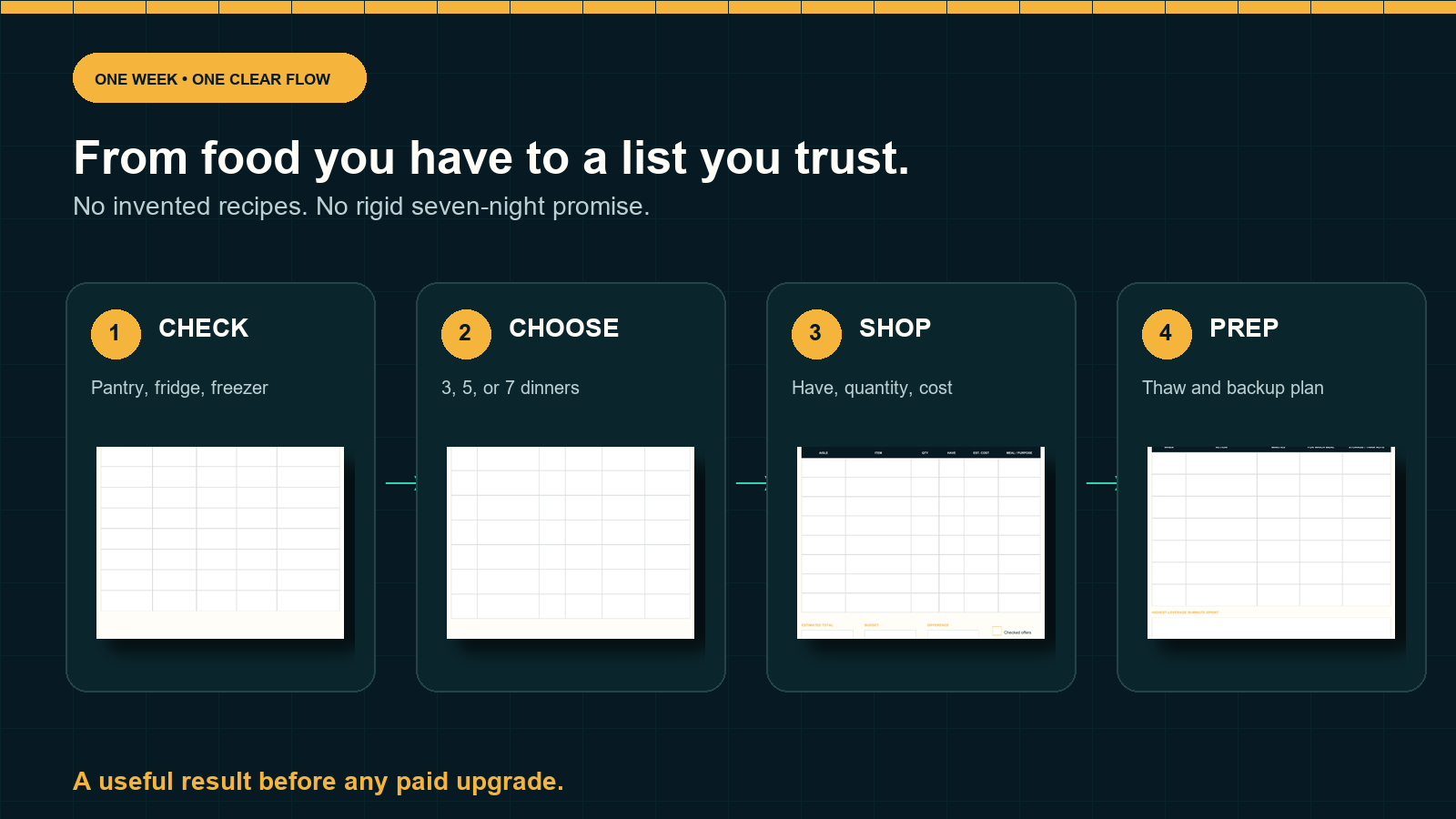Tick the Checked offers checkbox
This screenshot has height=819, width=1456.
tap(996, 631)
